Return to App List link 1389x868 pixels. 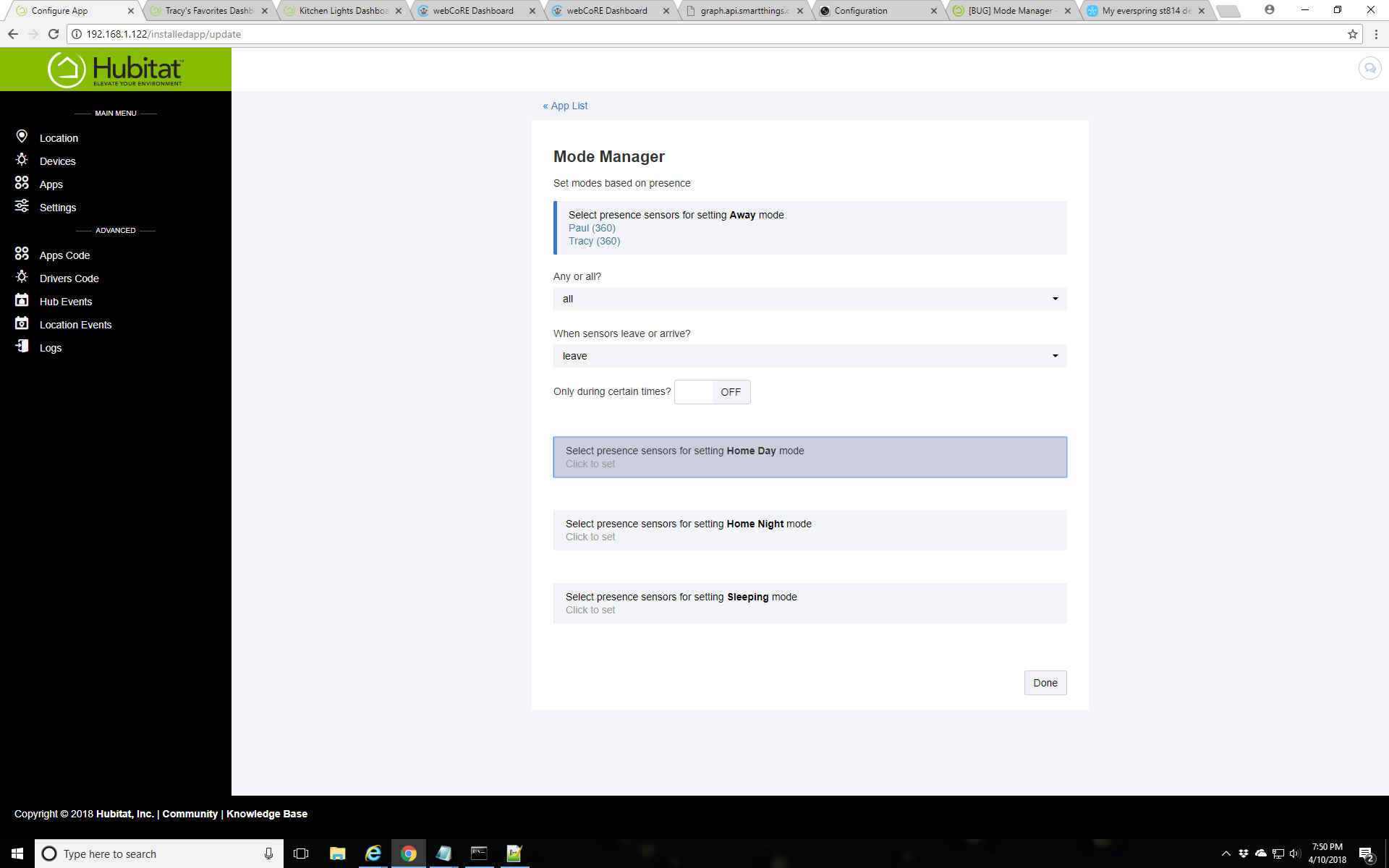click(565, 106)
